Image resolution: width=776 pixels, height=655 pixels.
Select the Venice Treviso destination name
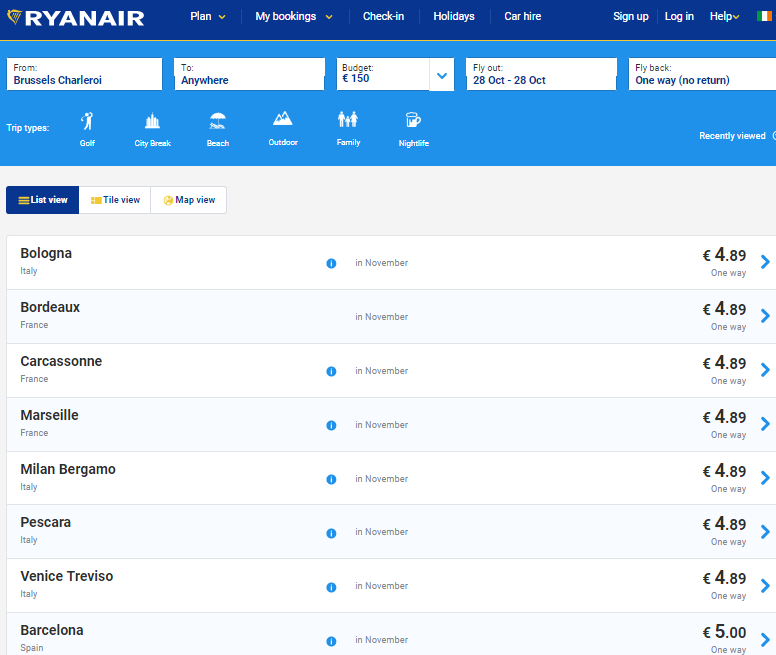[67, 576]
